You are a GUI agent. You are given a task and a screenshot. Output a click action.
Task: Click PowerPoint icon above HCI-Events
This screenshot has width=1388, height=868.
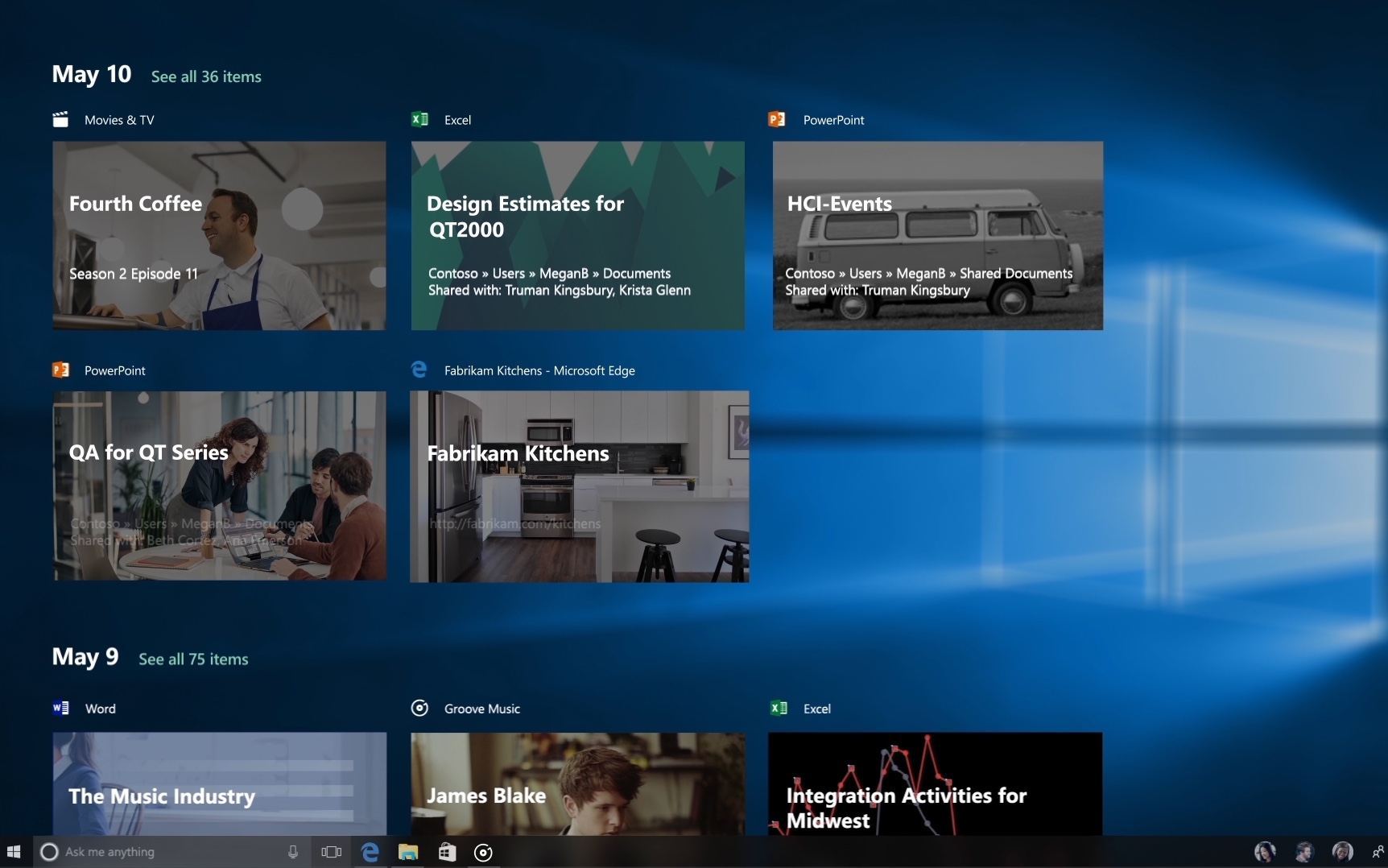click(x=777, y=119)
